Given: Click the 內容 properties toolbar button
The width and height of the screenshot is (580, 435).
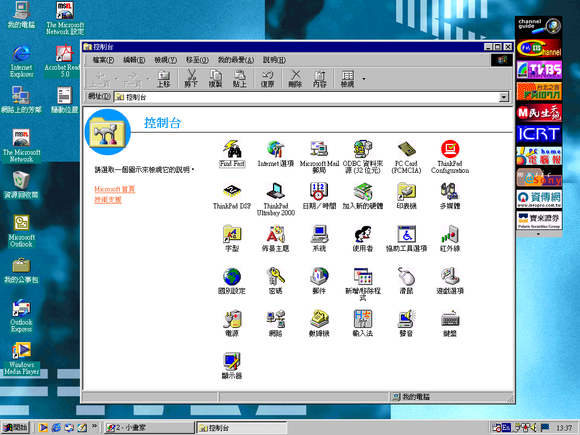Looking at the screenshot, I should [320, 79].
